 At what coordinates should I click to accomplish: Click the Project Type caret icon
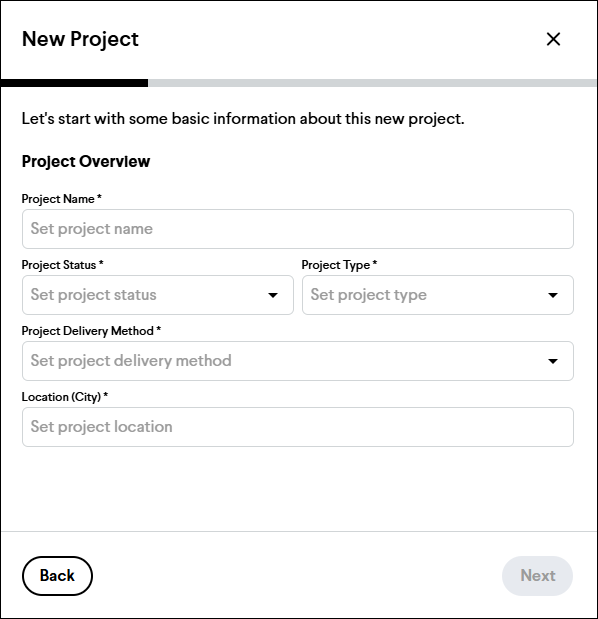pos(553,295)
